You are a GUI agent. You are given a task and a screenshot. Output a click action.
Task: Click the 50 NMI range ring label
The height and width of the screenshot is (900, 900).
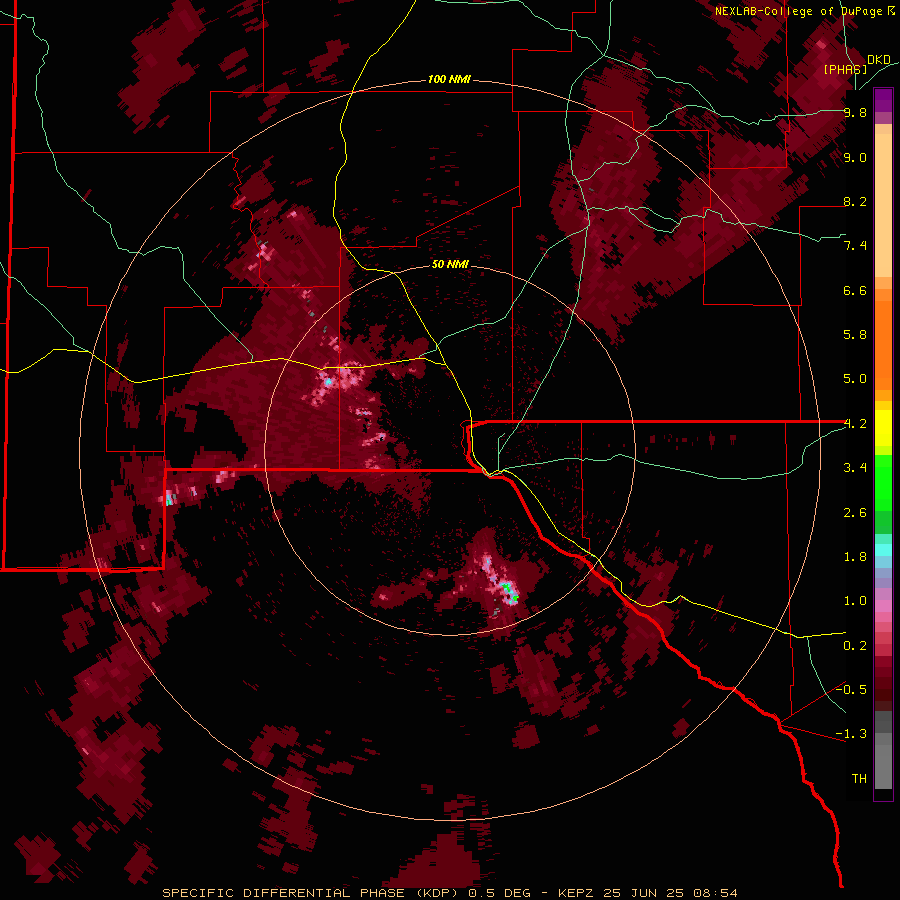pyautogui.click(x=450, y=264)
